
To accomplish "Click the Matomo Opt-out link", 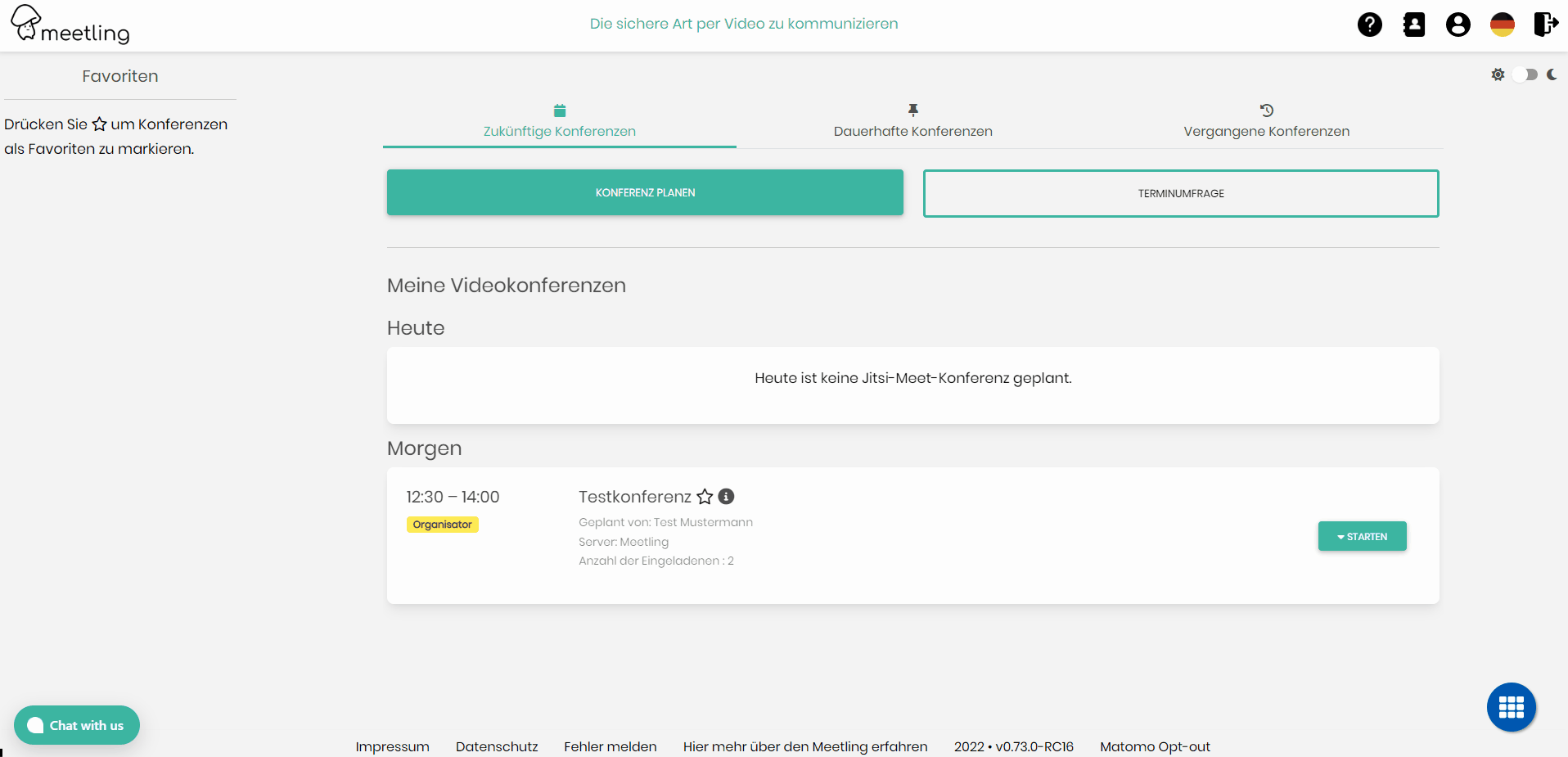I will pyautogui.click(x=1155, y=746).
